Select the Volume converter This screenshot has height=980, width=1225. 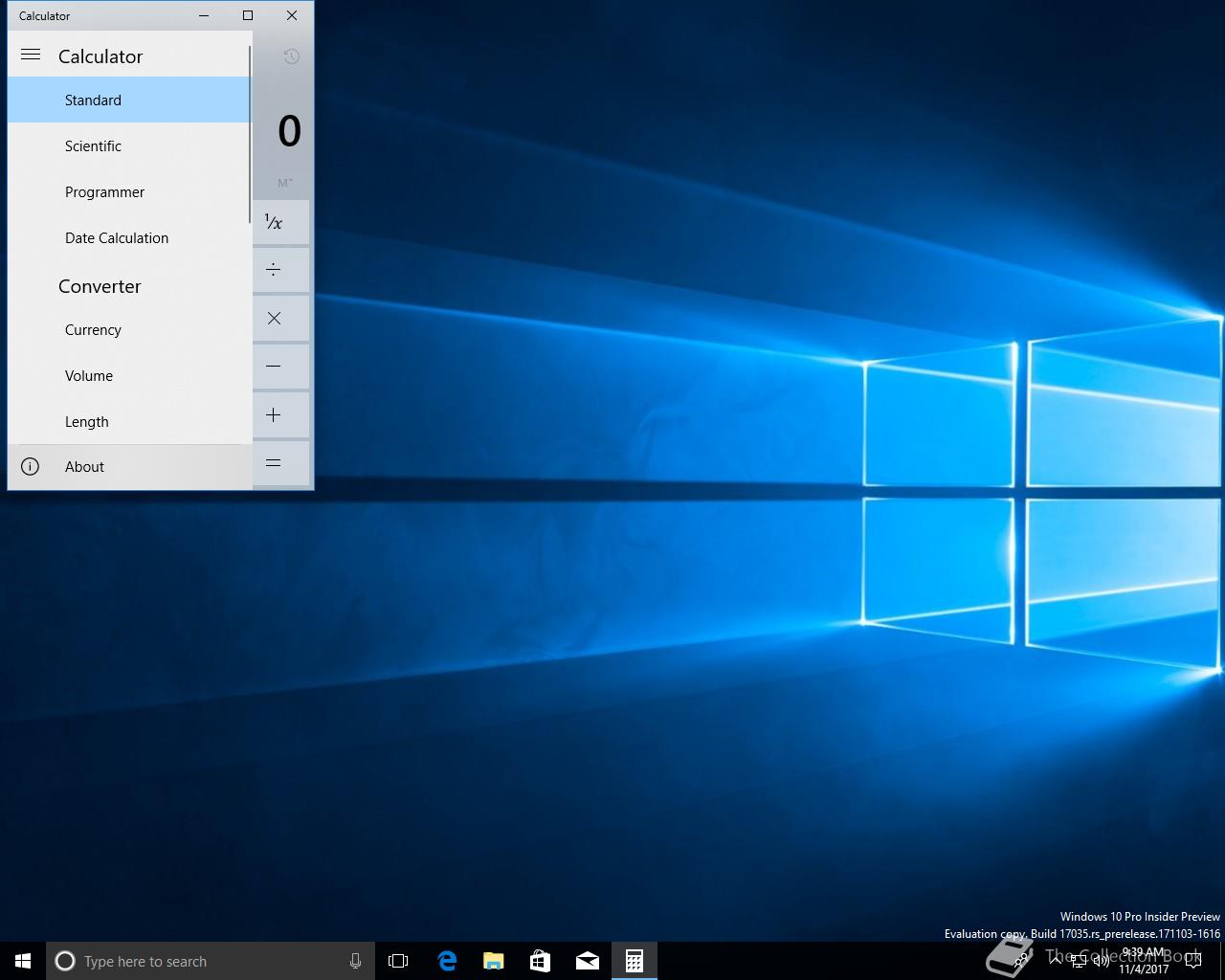click(x=129, y=375)
